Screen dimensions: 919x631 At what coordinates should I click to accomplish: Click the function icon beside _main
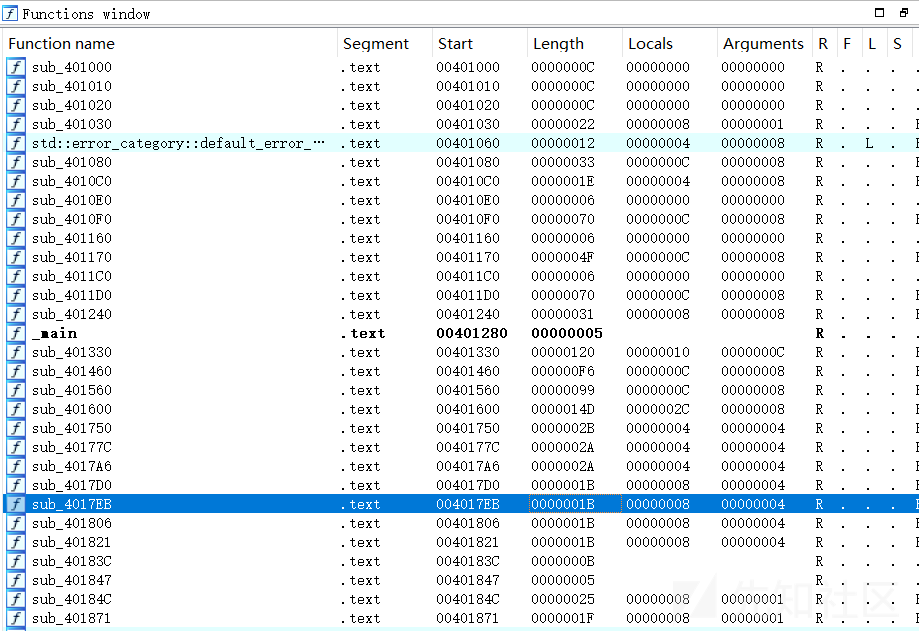[16, 333]
